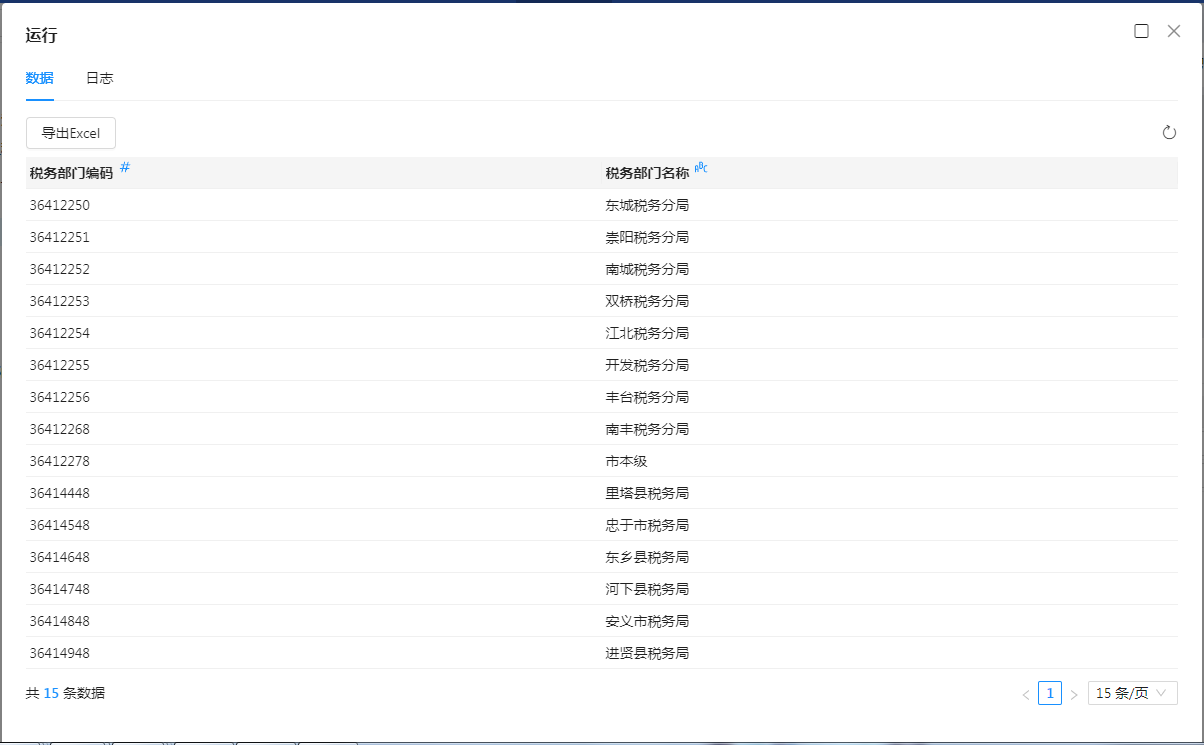Select the 东城税务分局 cell
Viewport: 1204px width, 745px height.
647,205
